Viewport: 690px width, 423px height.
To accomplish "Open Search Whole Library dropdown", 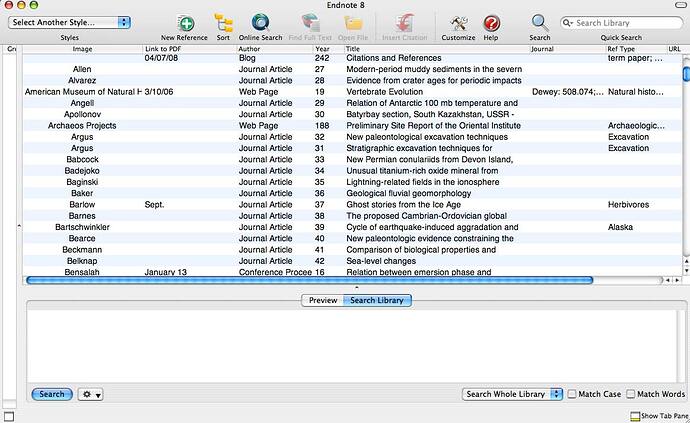I will pos(512,394).
